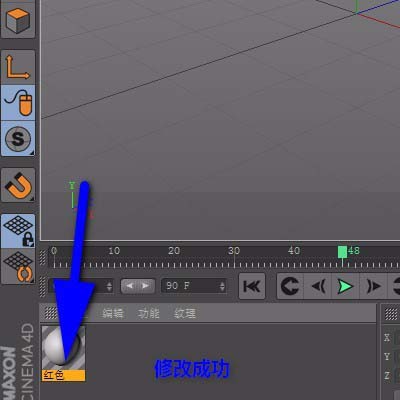Click frame 20 on timeline ruler
Screen dimensions: 400x400
174,251
